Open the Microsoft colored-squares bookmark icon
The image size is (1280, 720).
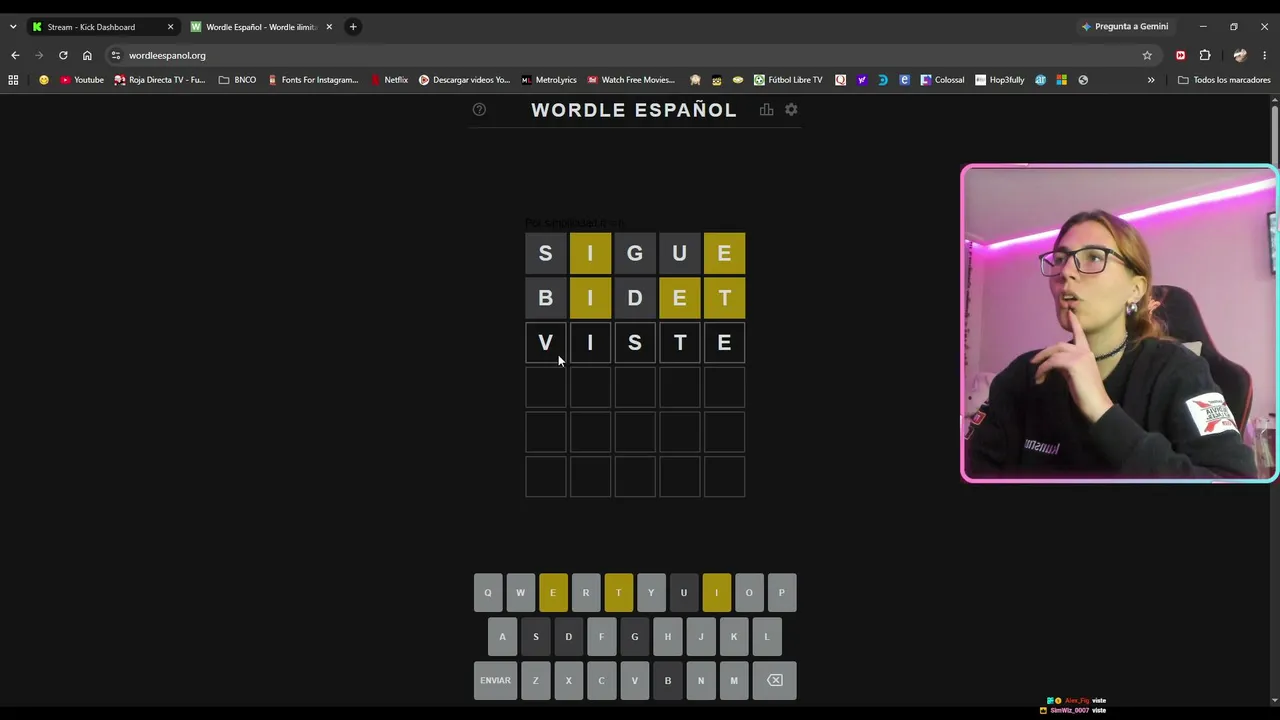click(1062, 80)
